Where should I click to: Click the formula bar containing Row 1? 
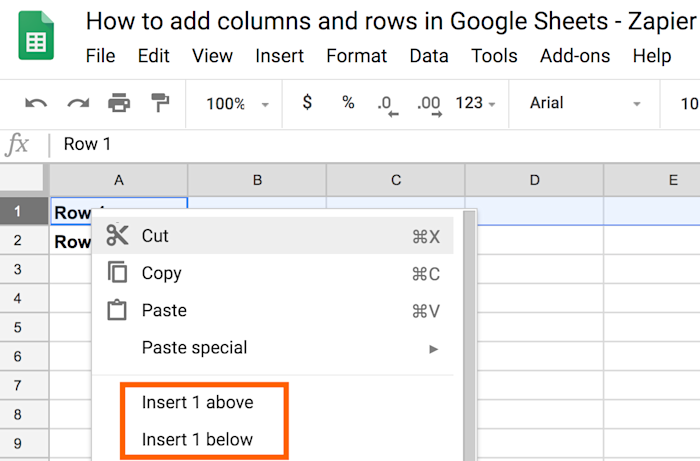click(x=375, y=144)
